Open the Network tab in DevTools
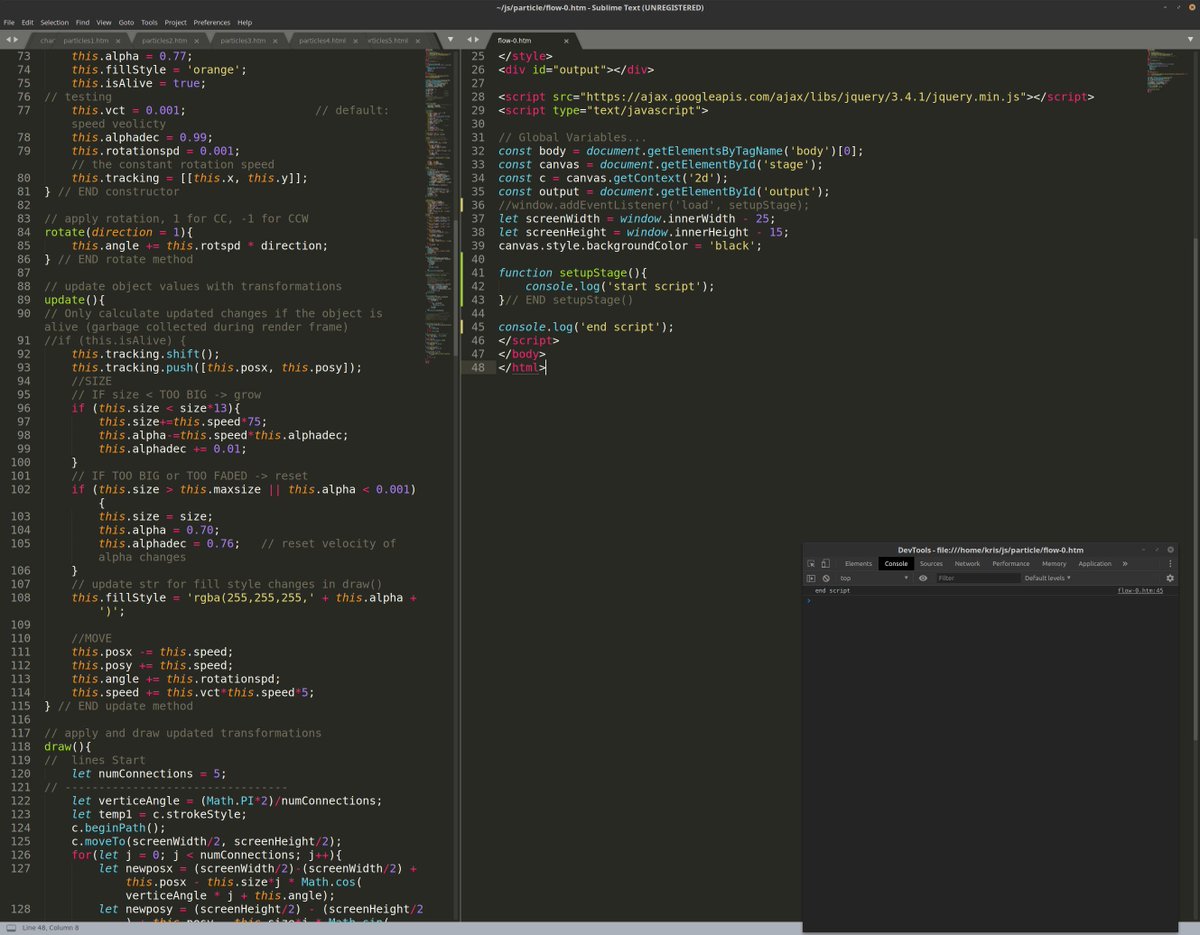The width and height of the screenshot is (1200, 935). [x=967, y=564]
